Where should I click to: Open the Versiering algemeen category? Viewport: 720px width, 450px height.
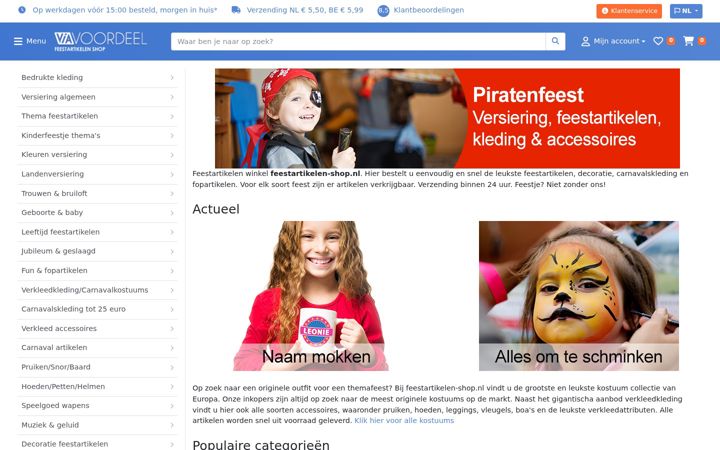pyautogui.click(x=97, y=97)
